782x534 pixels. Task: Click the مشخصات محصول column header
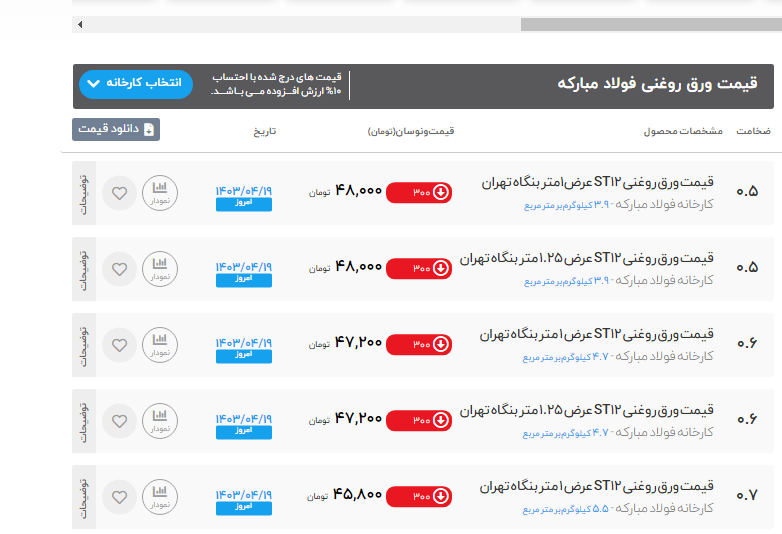675,132
